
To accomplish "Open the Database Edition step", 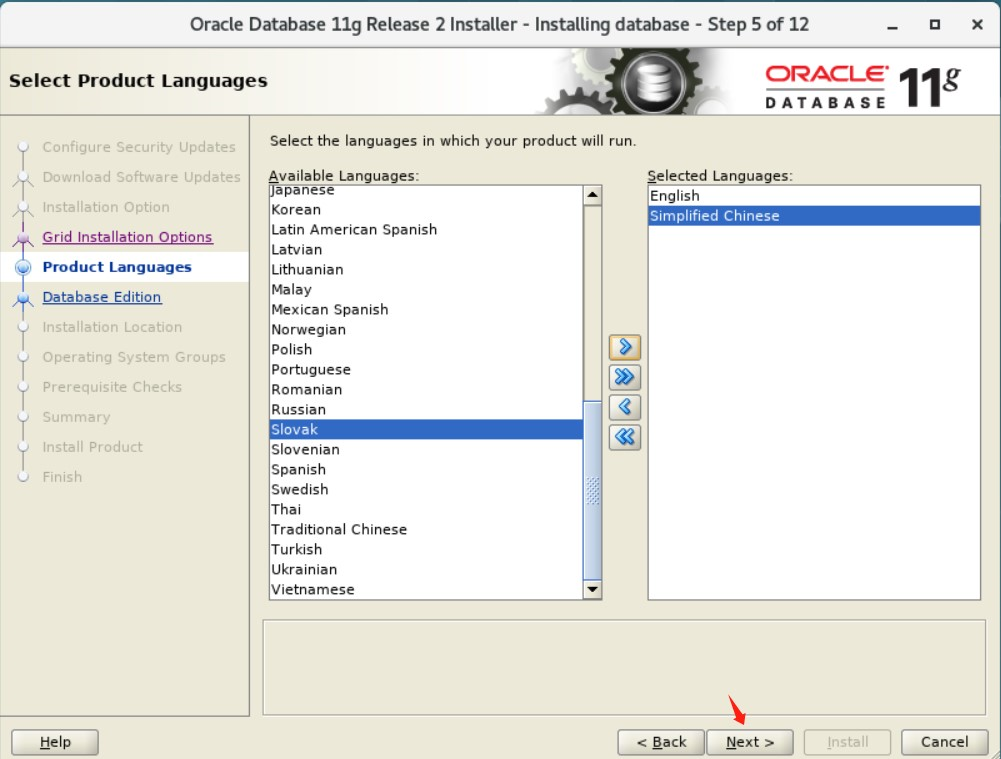I will [101, 297].
